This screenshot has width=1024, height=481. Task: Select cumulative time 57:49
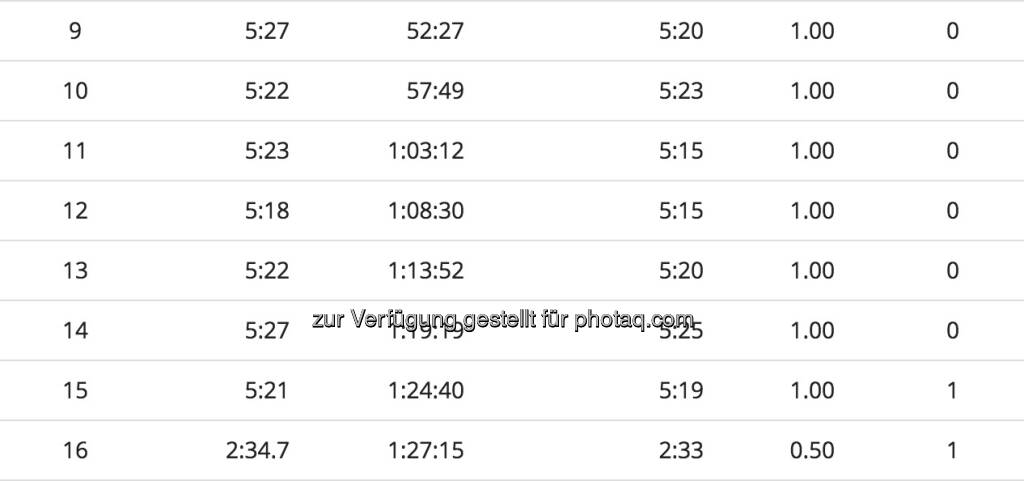click(435, 91)
